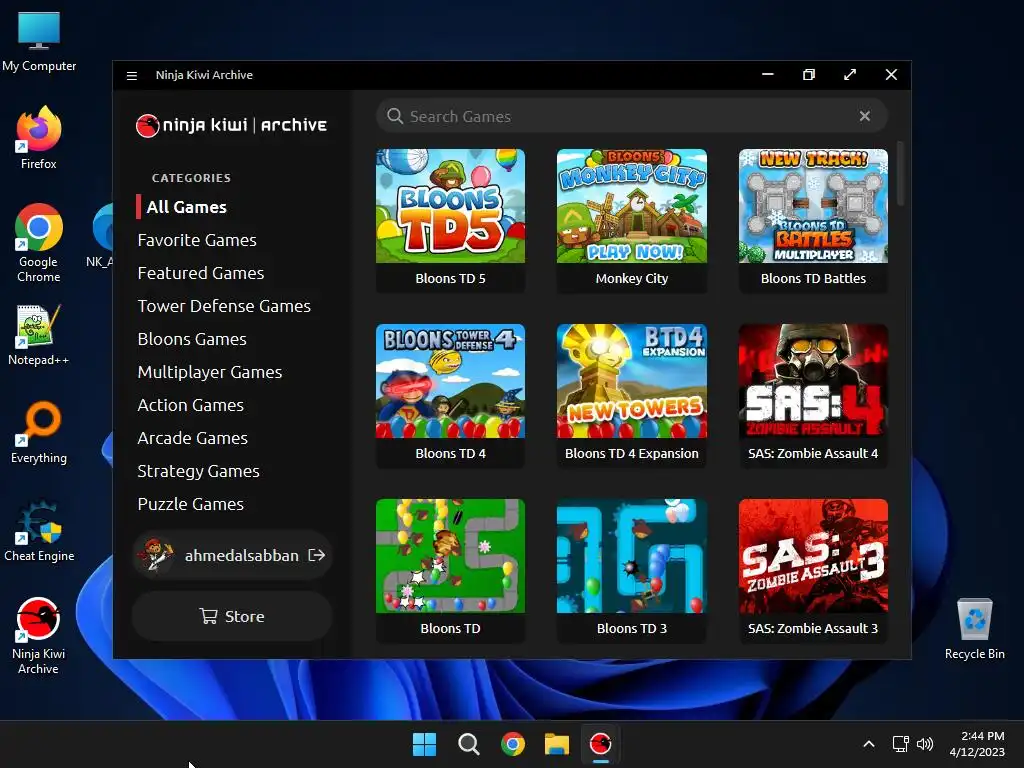Toggle fullscreen with the diagonal arrows icon
Viewport: 1024px width, 768px height.
click(850, 75)
